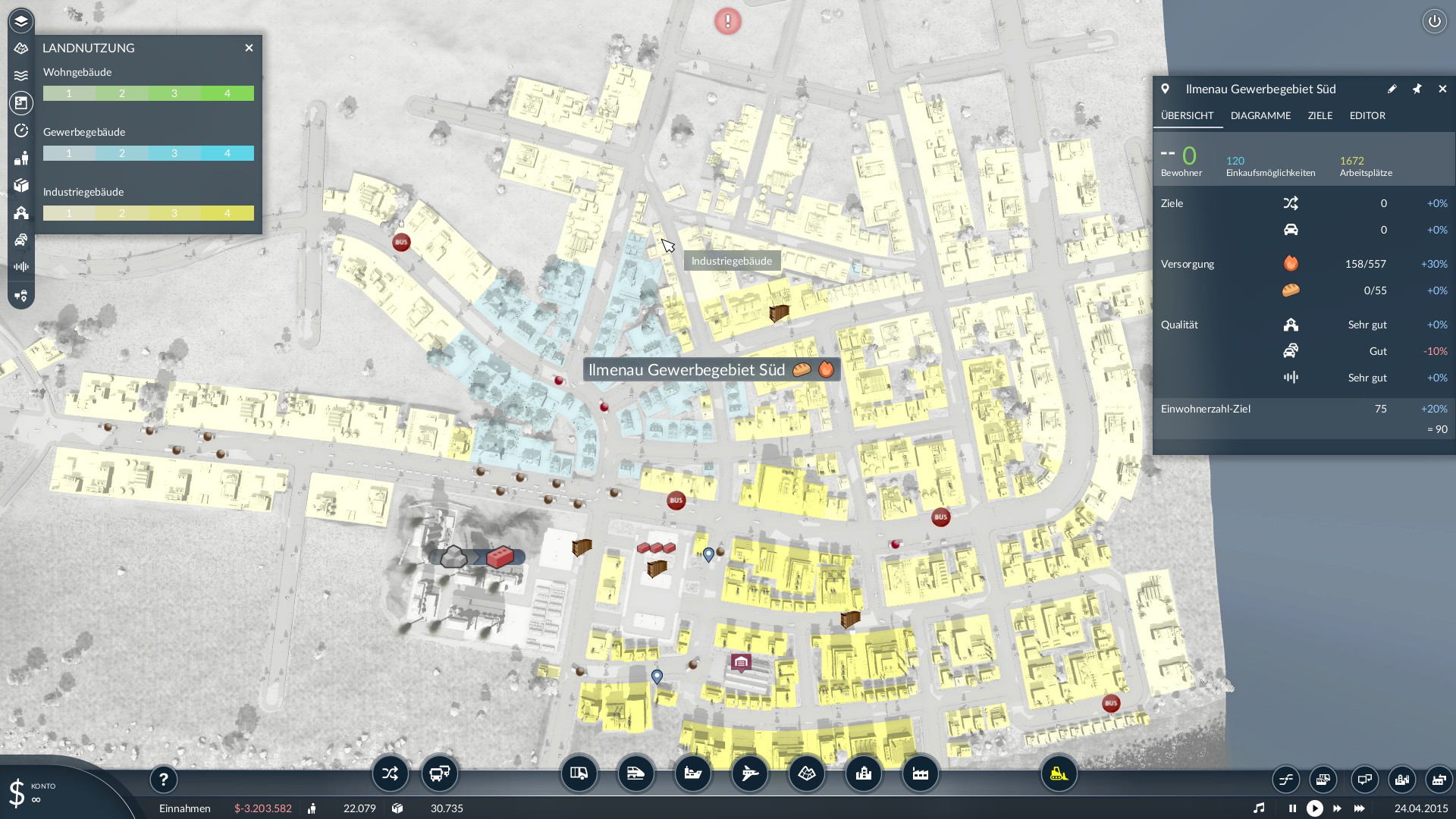
Task: Open the line manager shuffle icon
Action: click(390, 774)
